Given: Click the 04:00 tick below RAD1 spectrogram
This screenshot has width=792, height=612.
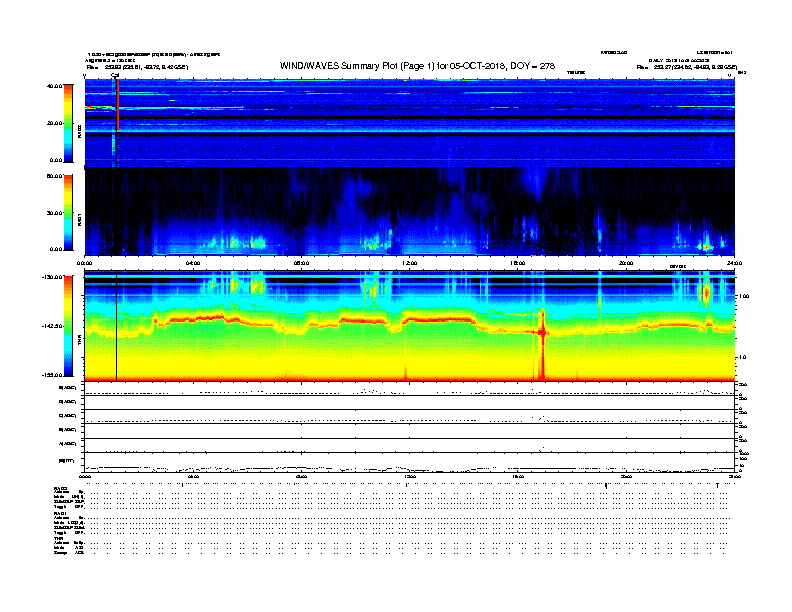Looking at the screenshot, I should [193, 263].
